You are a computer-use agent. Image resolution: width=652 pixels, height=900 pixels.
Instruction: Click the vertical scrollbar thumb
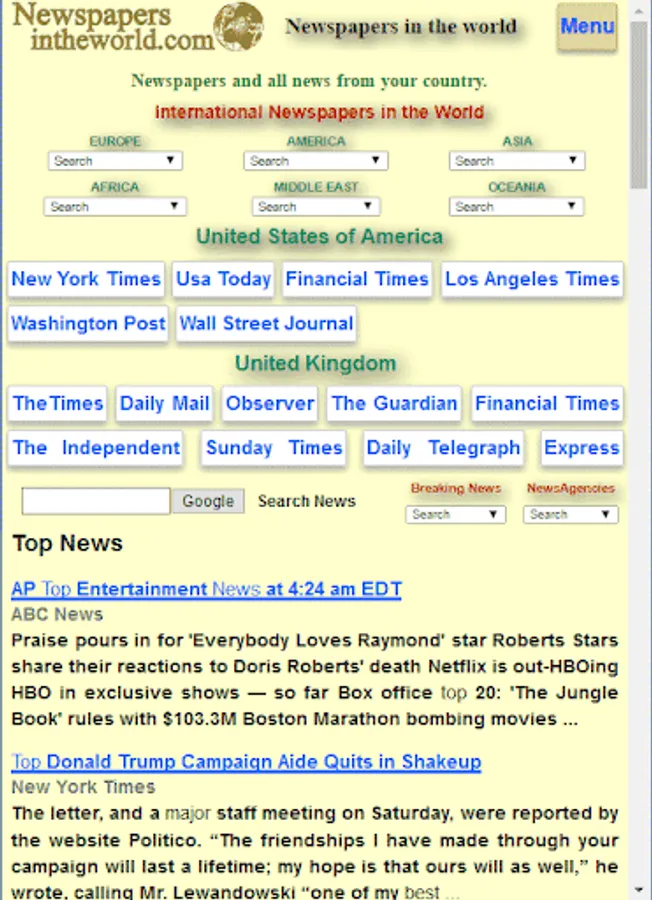tap(639, 105)
